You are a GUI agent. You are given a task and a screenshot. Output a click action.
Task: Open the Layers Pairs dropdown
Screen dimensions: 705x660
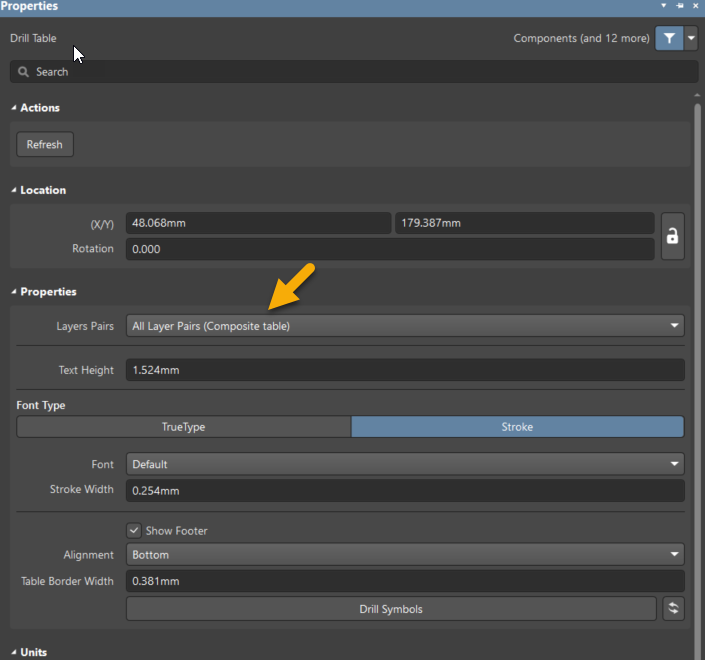tap(405, 326)
